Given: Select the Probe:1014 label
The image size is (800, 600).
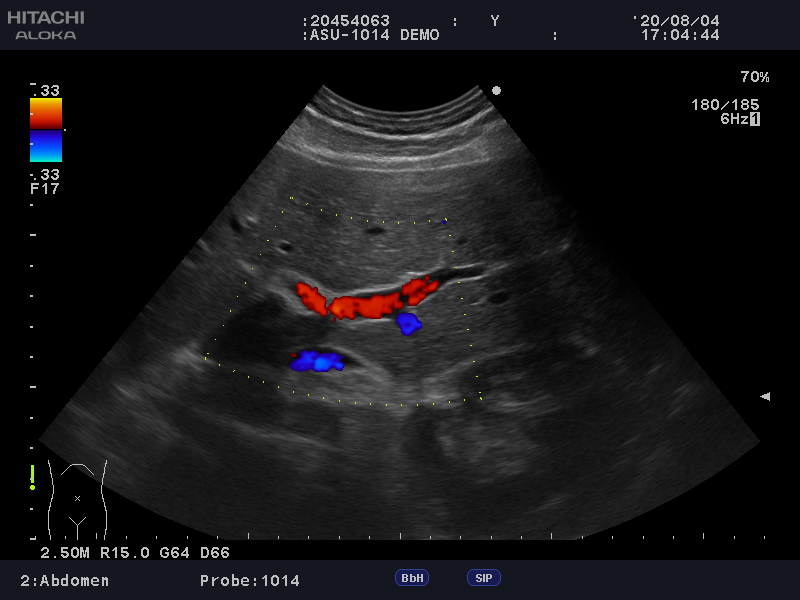Looking at the screenshot, I should point(249,580).
